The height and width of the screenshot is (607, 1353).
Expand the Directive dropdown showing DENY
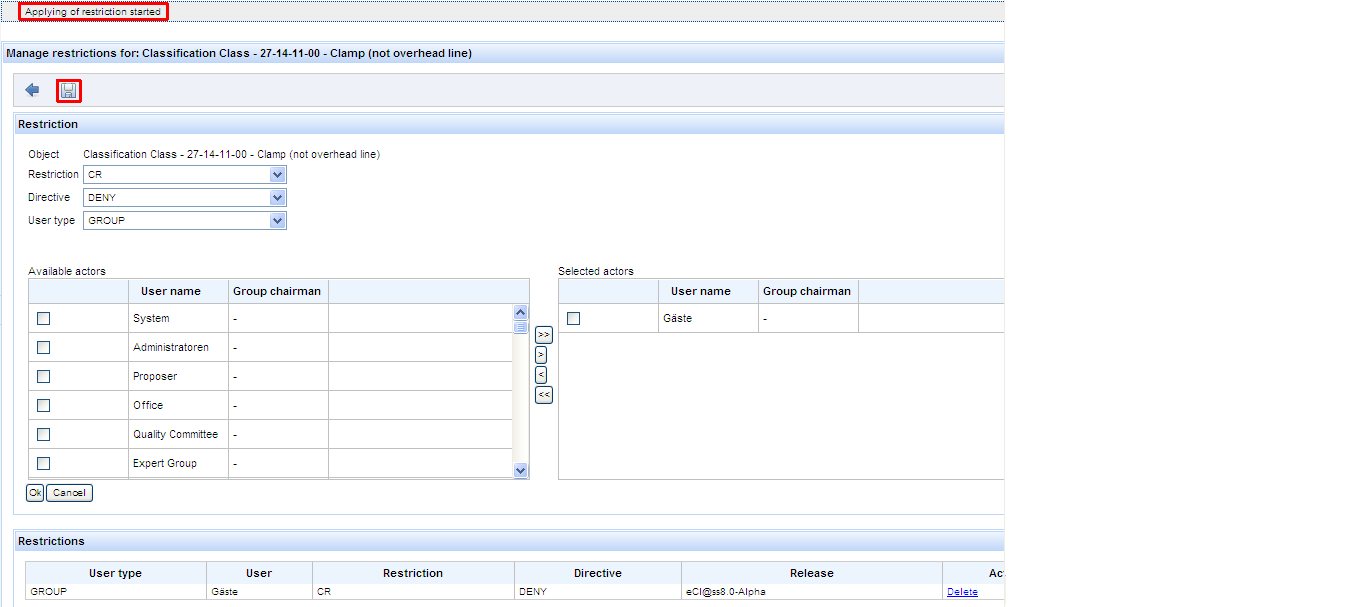(x=185, y=198)
